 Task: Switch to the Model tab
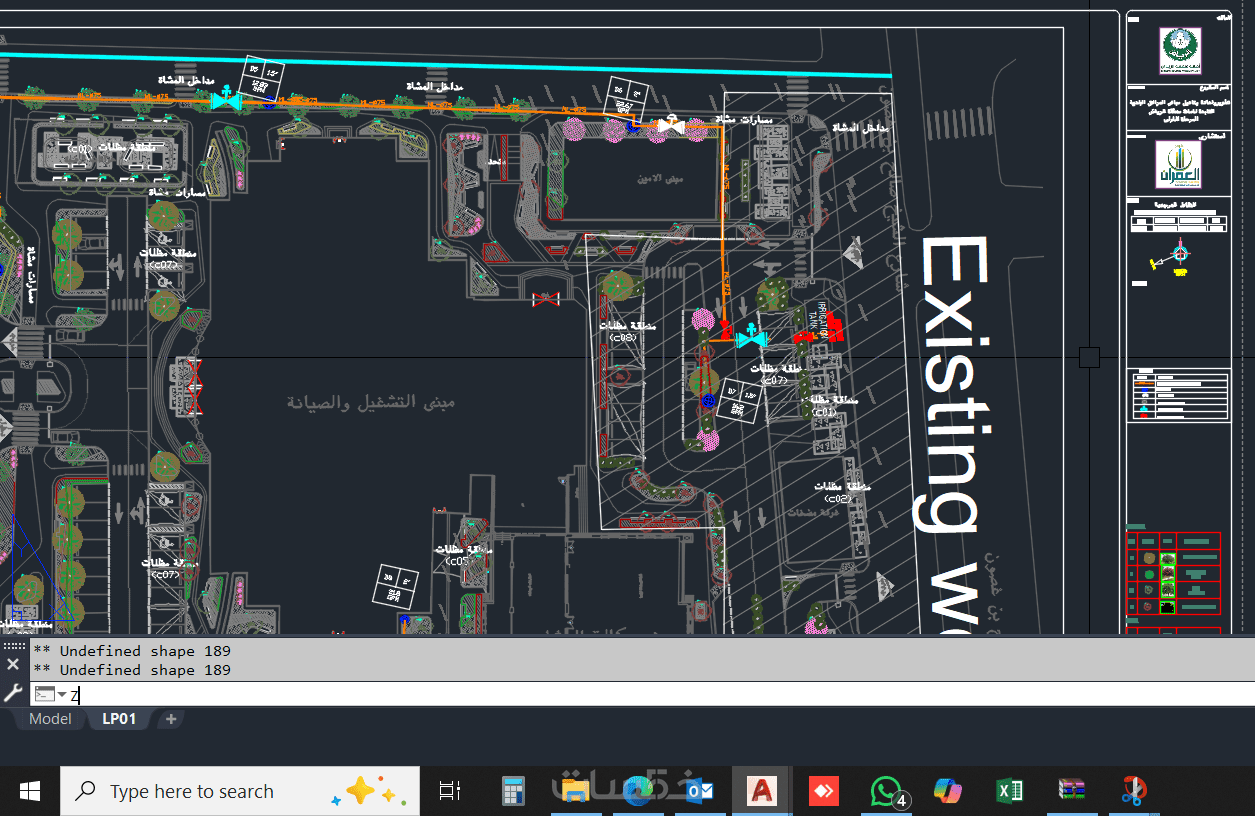(50, 719)
